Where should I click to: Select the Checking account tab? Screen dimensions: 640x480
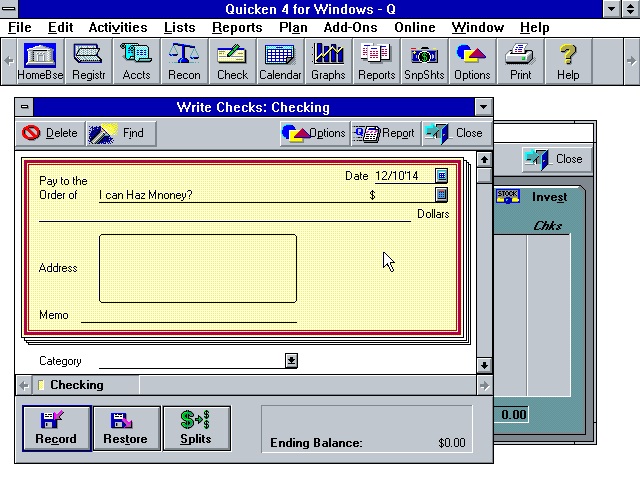click(86, 385)
